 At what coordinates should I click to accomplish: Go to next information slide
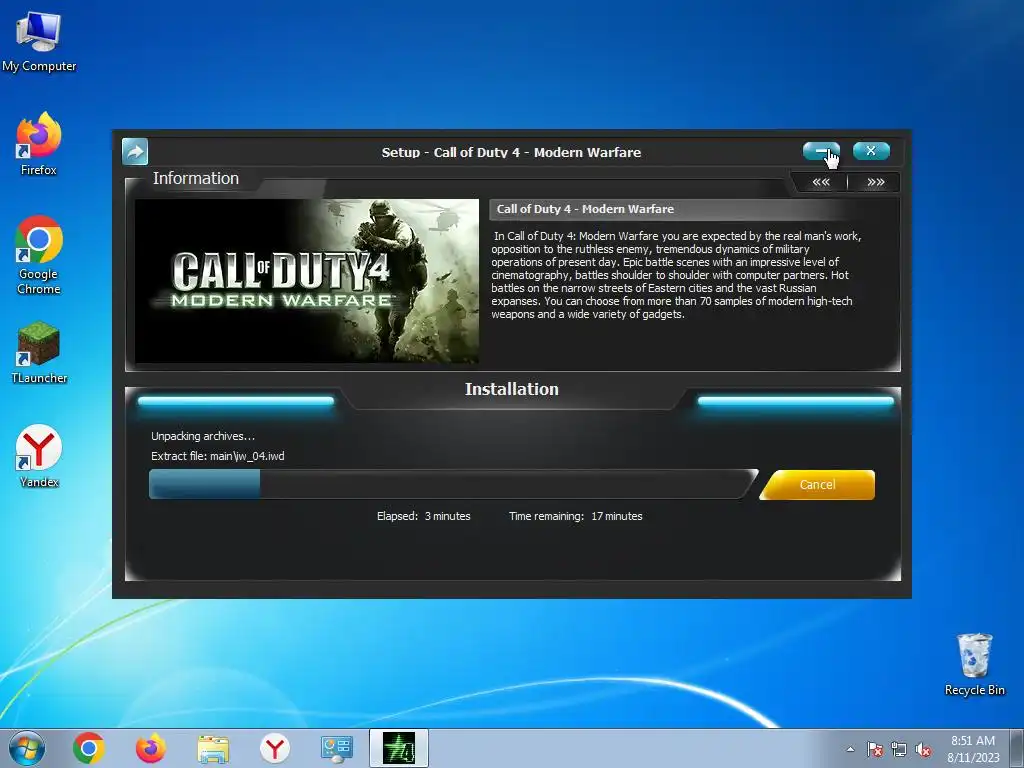(875, 182)
